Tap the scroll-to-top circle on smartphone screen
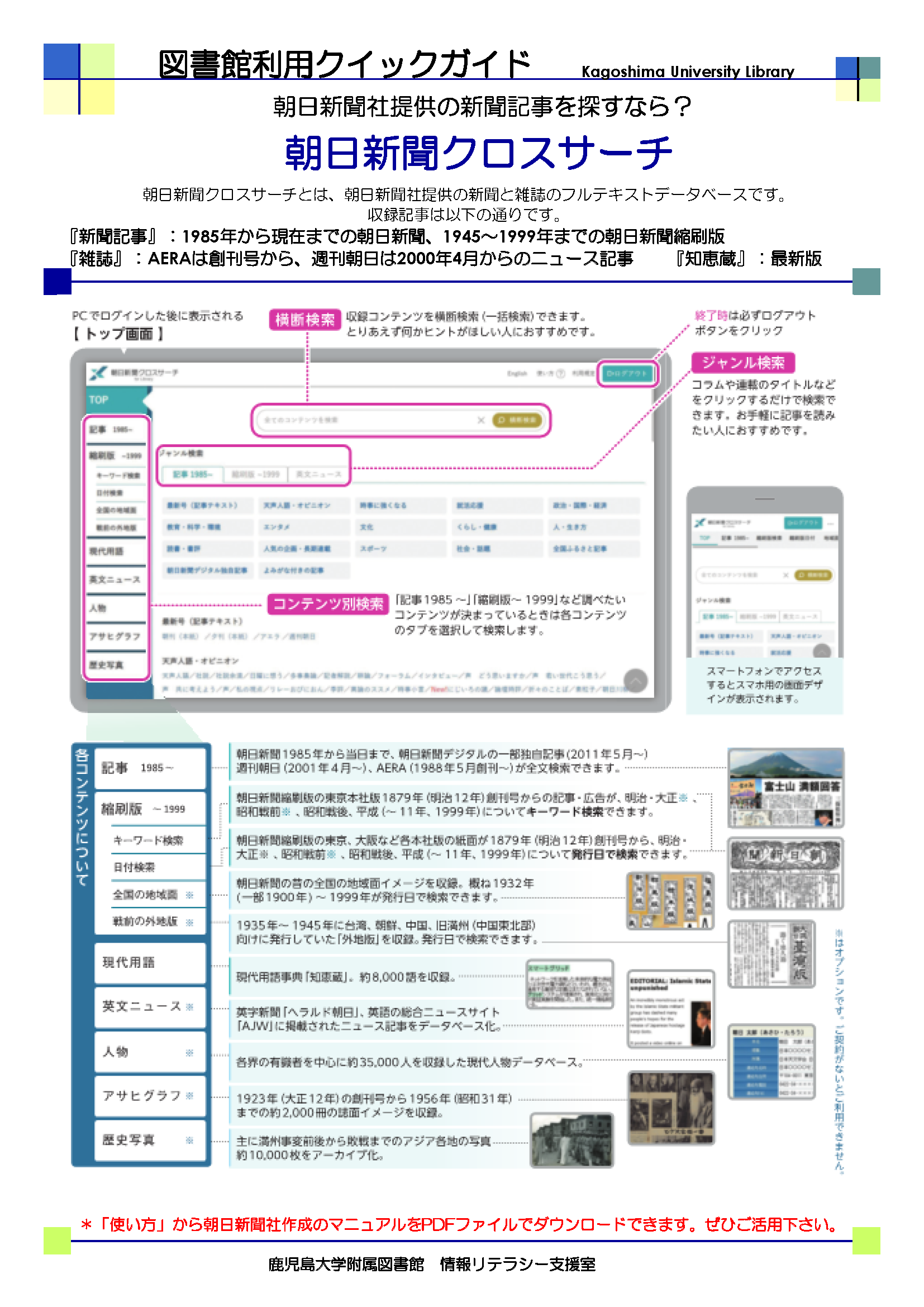The image size is (924, 1307). [822, 650]
